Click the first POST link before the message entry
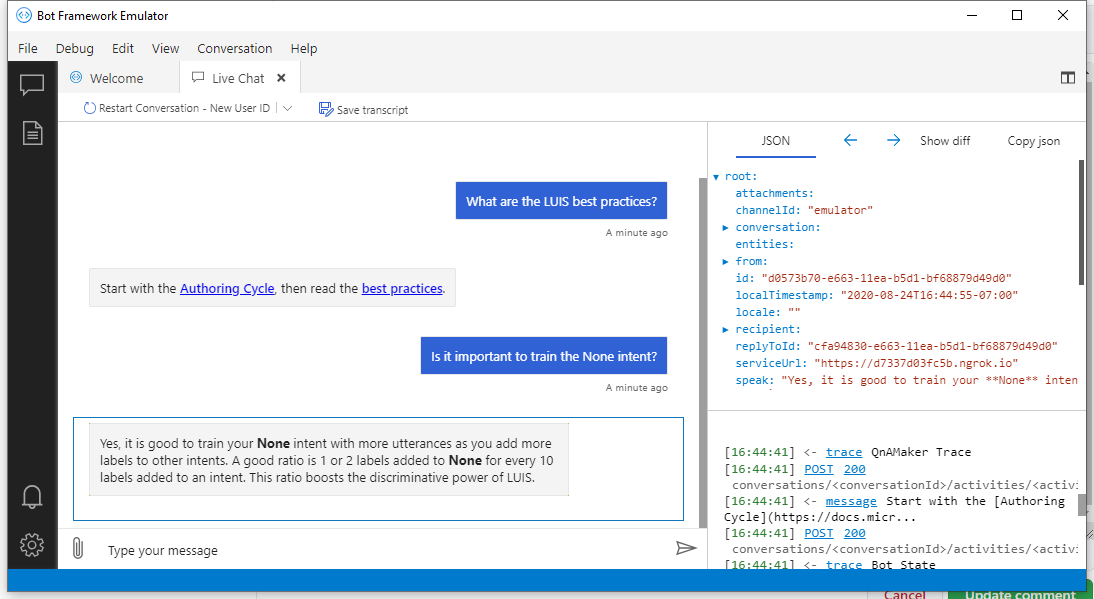The height and width of the screenshot is (599, 1094). pyautogui.click(x=818, y=468)
